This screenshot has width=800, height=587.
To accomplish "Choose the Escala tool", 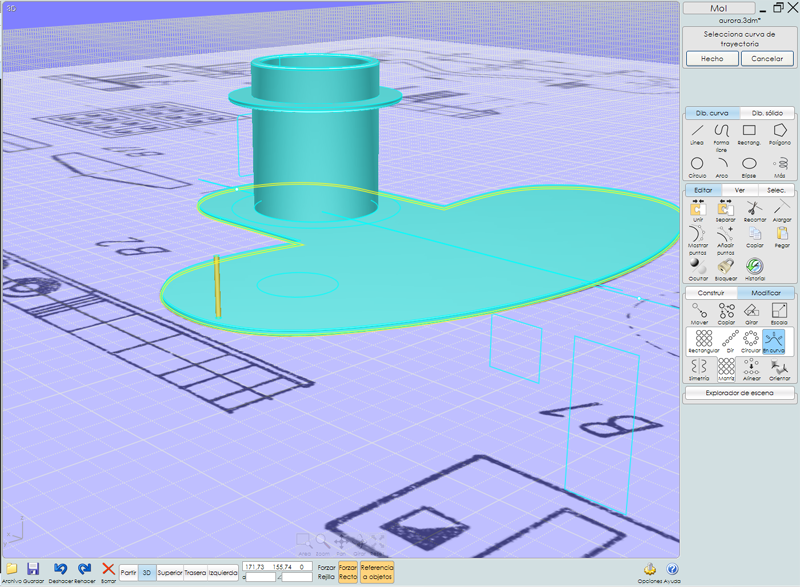I will tap(779, 313).
